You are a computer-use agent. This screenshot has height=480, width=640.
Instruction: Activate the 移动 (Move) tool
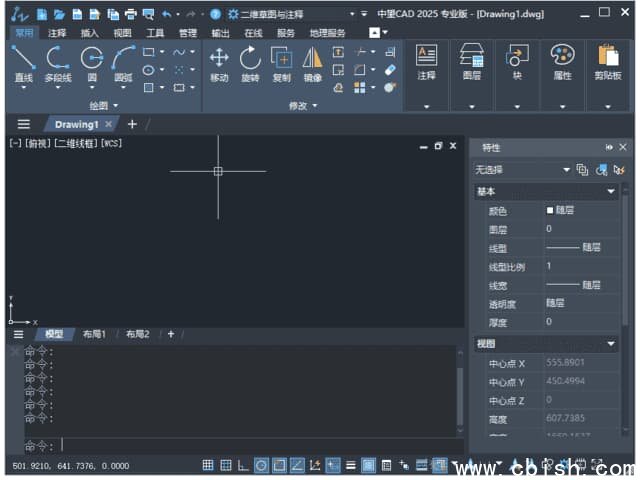[219, 63]
